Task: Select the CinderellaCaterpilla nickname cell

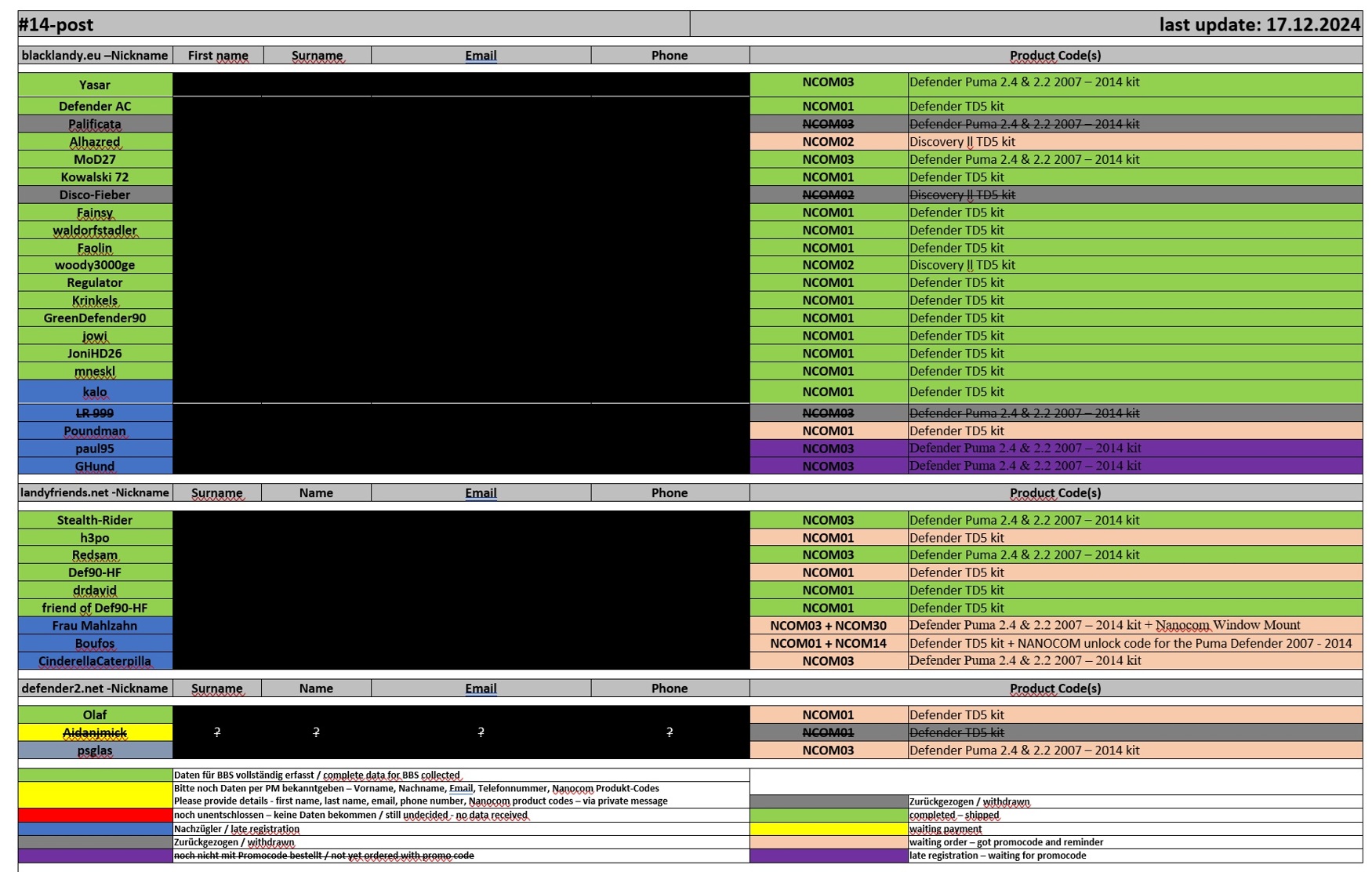Action: point(95,661)
